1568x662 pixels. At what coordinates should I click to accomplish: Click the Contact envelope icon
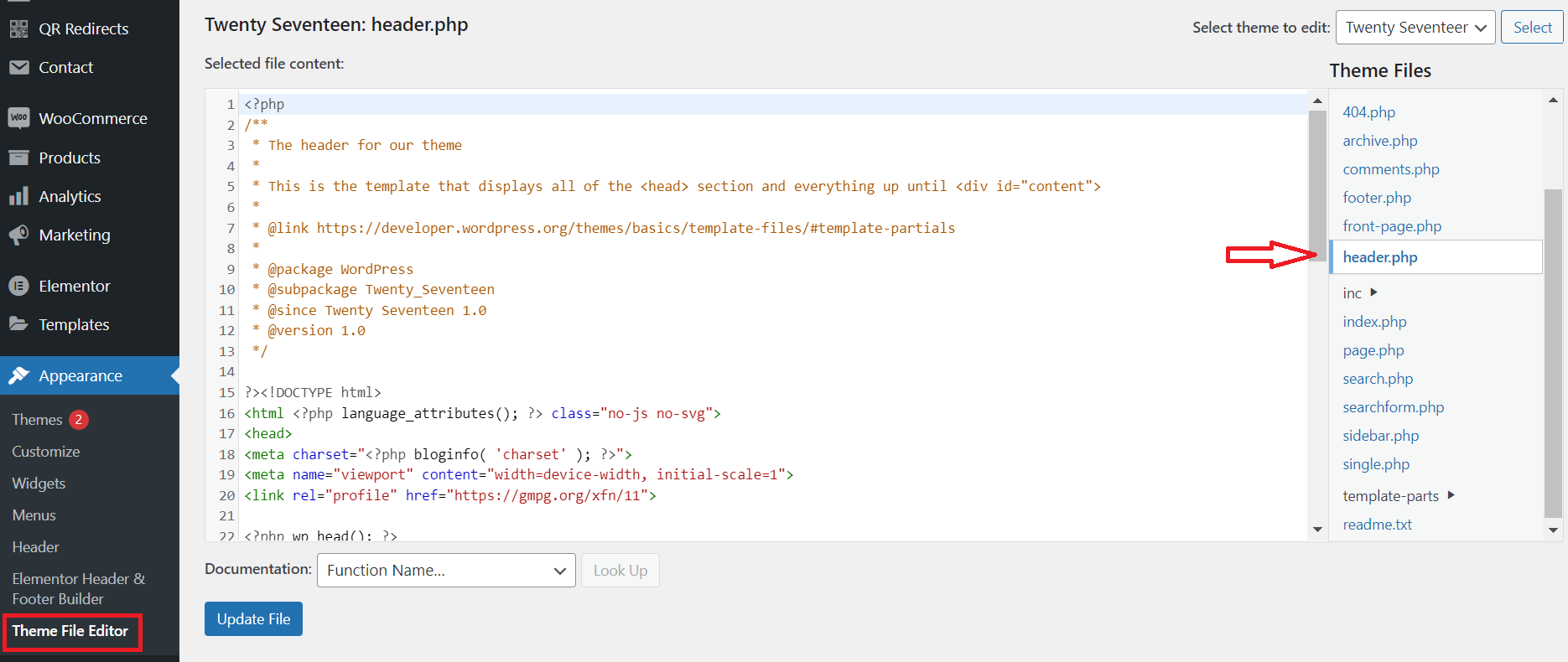tap(18, 67)
